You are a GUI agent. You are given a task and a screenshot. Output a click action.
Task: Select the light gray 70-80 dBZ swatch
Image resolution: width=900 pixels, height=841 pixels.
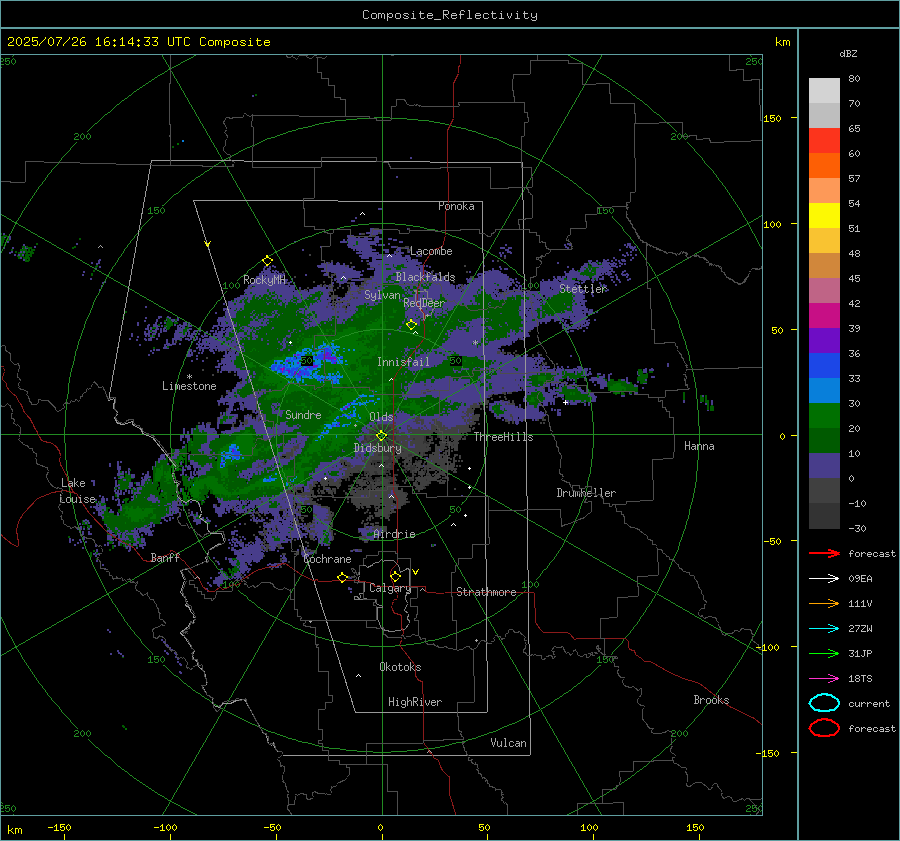(x=824, y=91)
